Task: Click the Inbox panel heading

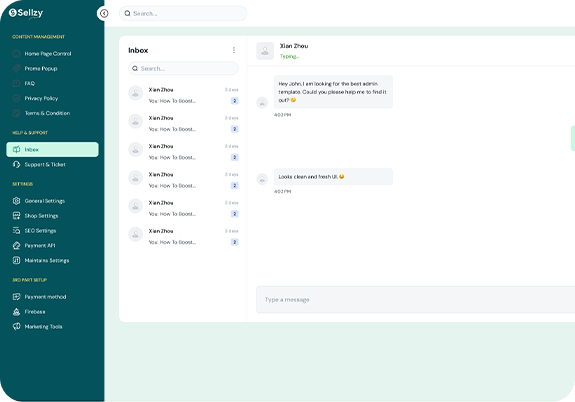Action: [x=138, y=50]
